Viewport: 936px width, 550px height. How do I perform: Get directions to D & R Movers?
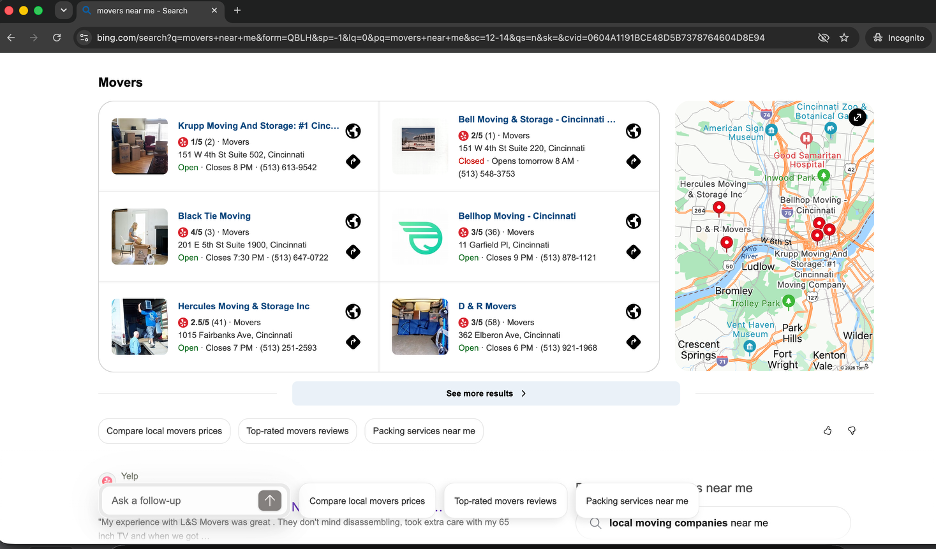(633, 342)
